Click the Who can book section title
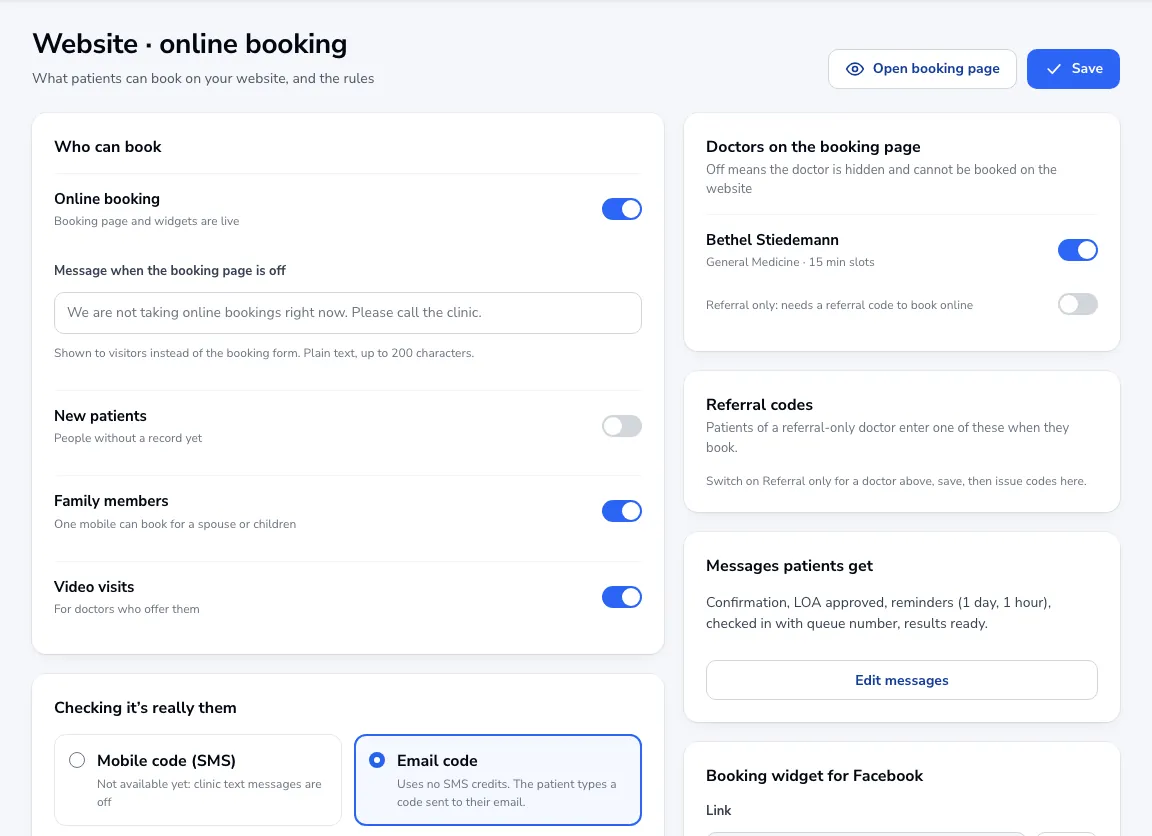This screenshot has height=836, width=1152. (108, 147)
